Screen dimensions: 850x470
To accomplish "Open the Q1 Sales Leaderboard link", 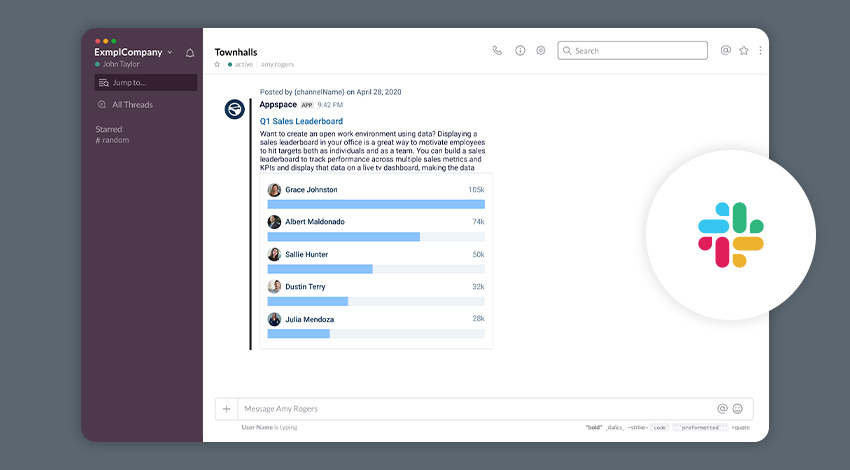I will pyautogui.click(x=301, y=121).
